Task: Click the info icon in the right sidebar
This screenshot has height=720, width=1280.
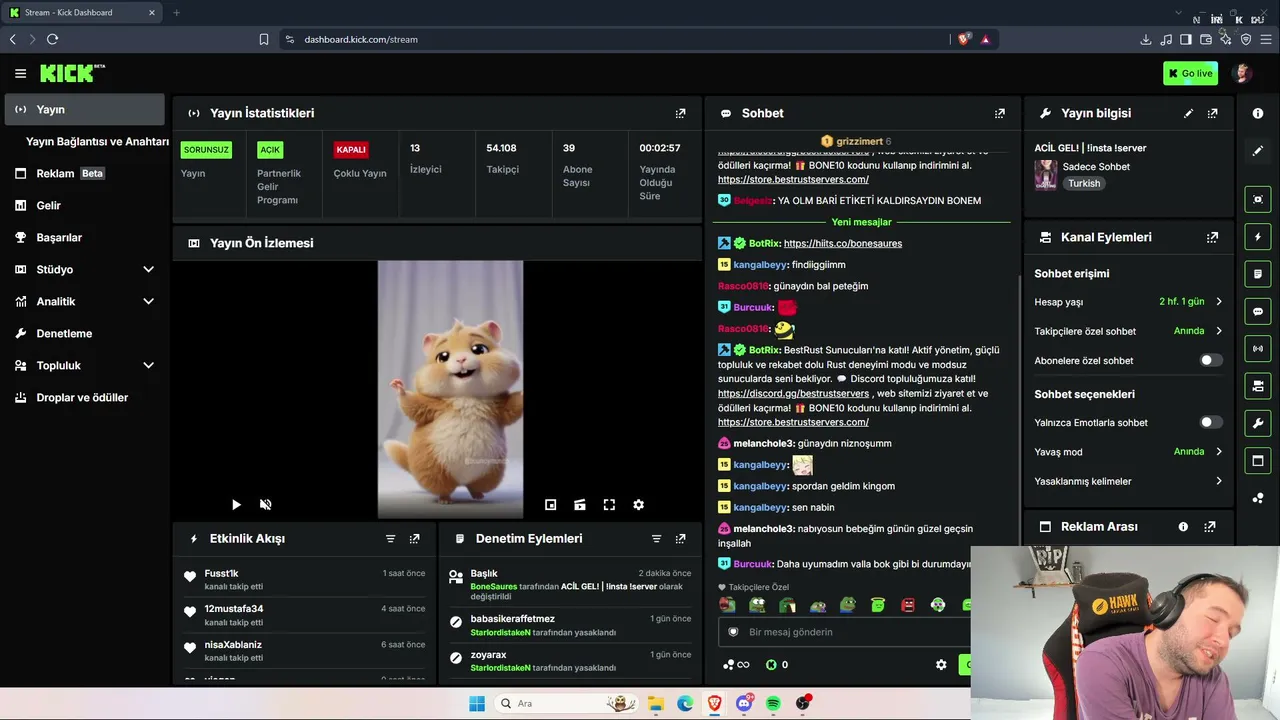Action: pos(1258,113)
